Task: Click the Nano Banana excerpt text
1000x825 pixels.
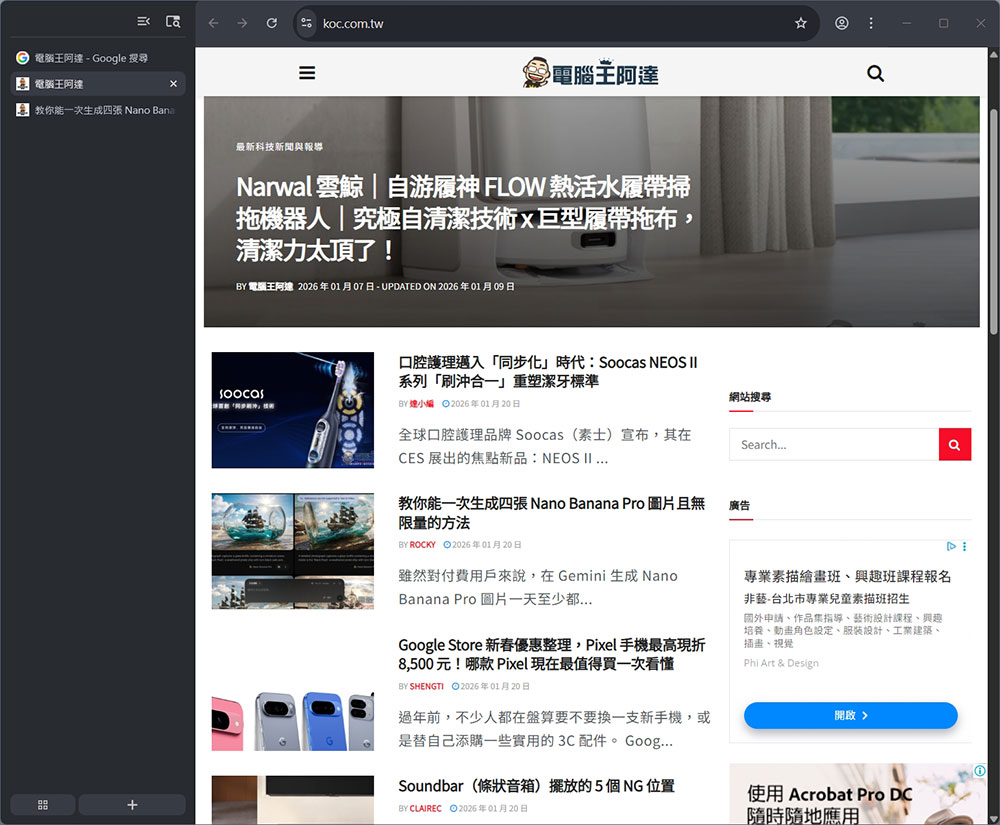Action: point(538,588)
